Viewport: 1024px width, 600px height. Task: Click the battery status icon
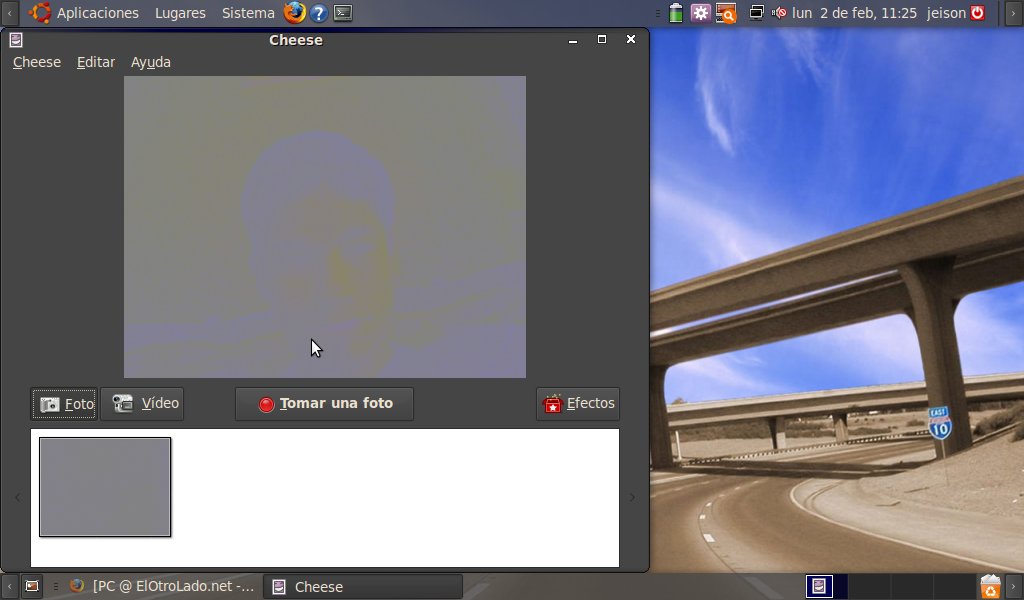pos(676,12)
